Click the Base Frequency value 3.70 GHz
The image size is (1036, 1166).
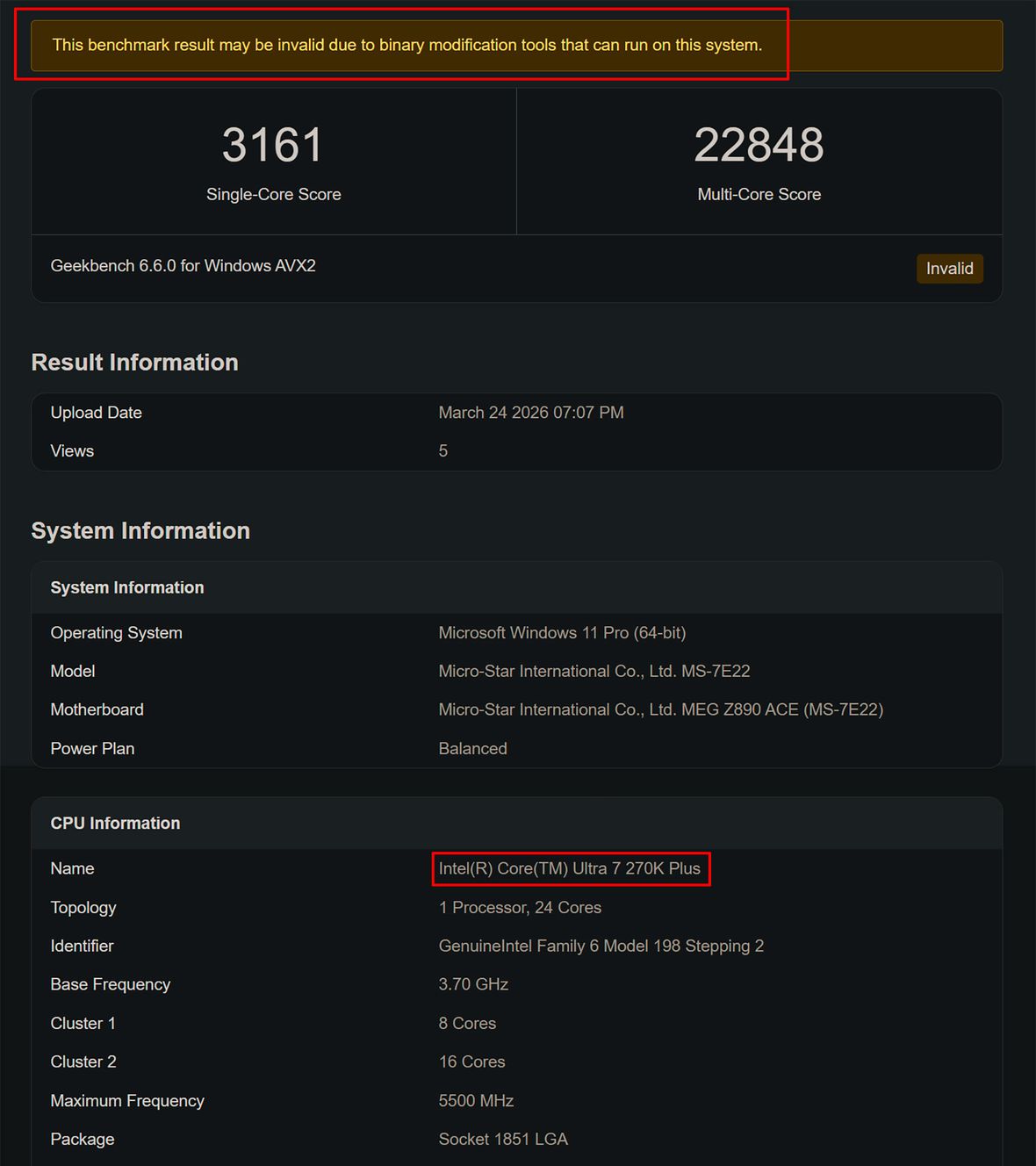coord(473,984)
